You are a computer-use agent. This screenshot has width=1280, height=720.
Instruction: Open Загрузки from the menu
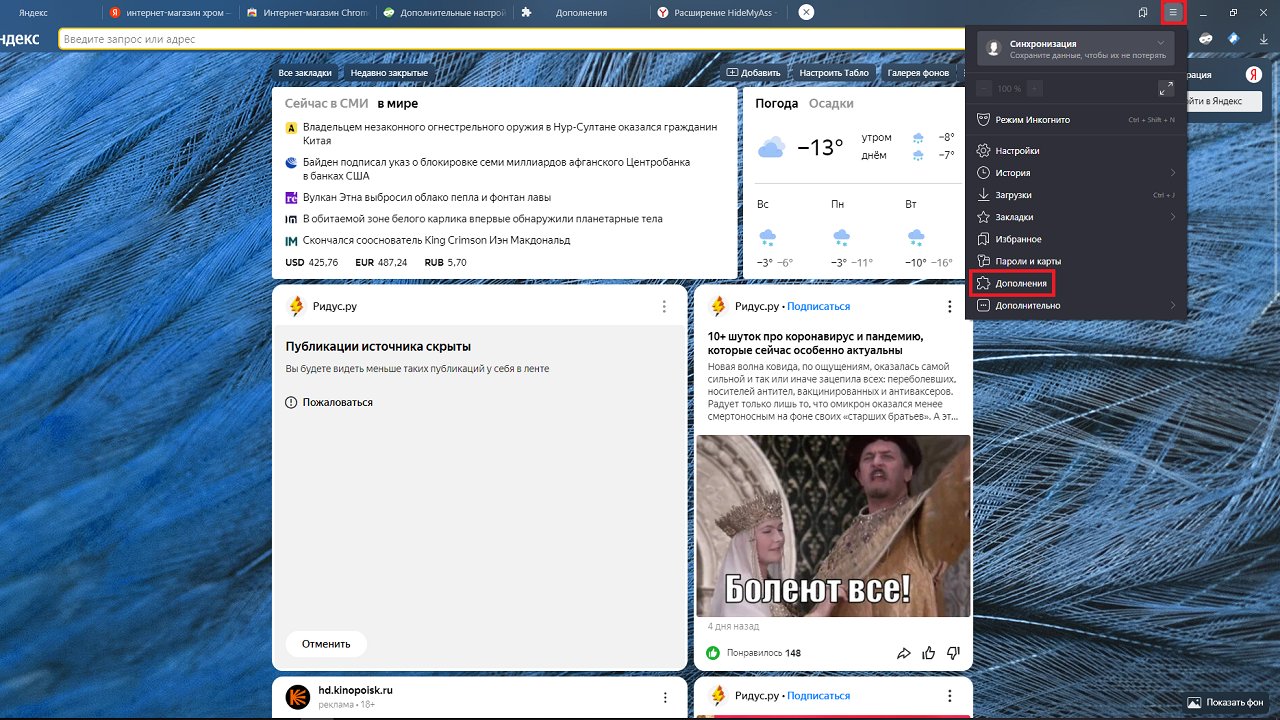pyautogui.click(x=1076, y=195)
